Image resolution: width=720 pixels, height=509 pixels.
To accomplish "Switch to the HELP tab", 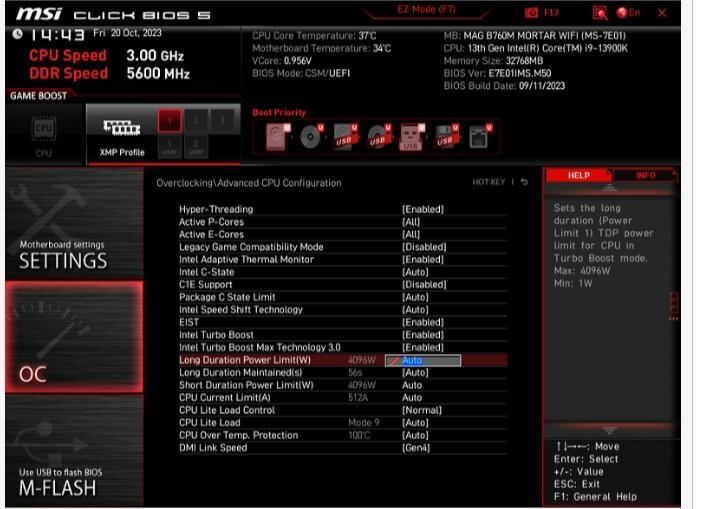I will [x=579, y=175].
